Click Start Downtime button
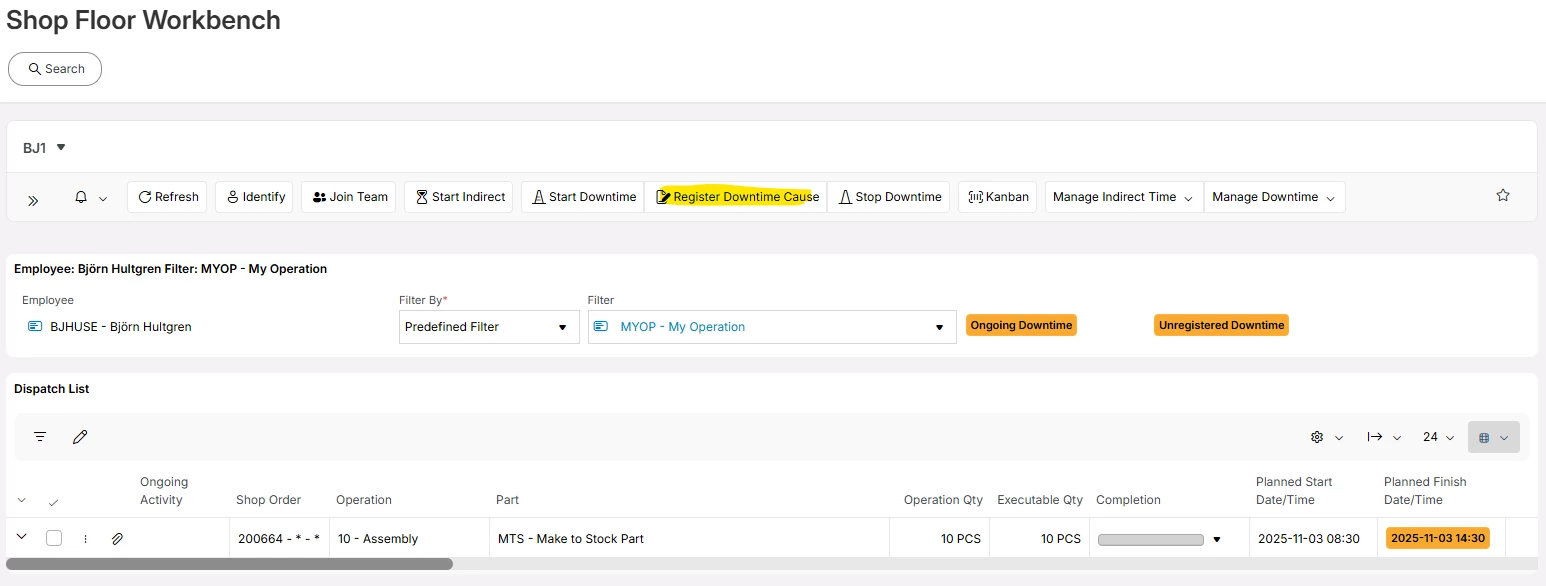This screenshot has height=586, width=1546. click(x=583, y=197)
